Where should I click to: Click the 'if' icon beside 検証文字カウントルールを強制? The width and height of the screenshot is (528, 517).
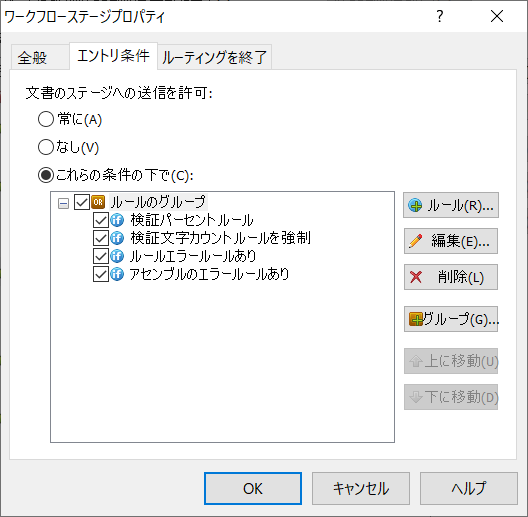point(117,238)
